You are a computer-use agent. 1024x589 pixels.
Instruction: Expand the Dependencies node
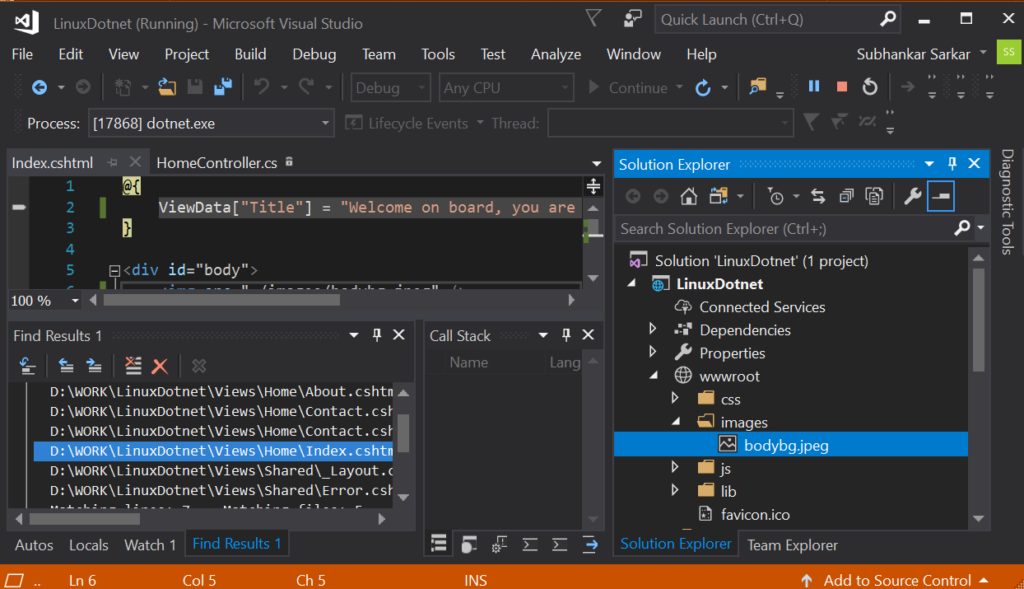[652, 329]
